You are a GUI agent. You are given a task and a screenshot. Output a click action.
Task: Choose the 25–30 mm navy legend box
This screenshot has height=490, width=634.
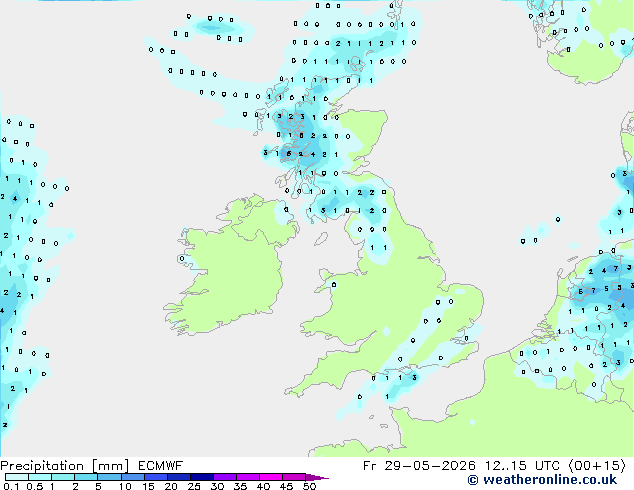[201, 477]
